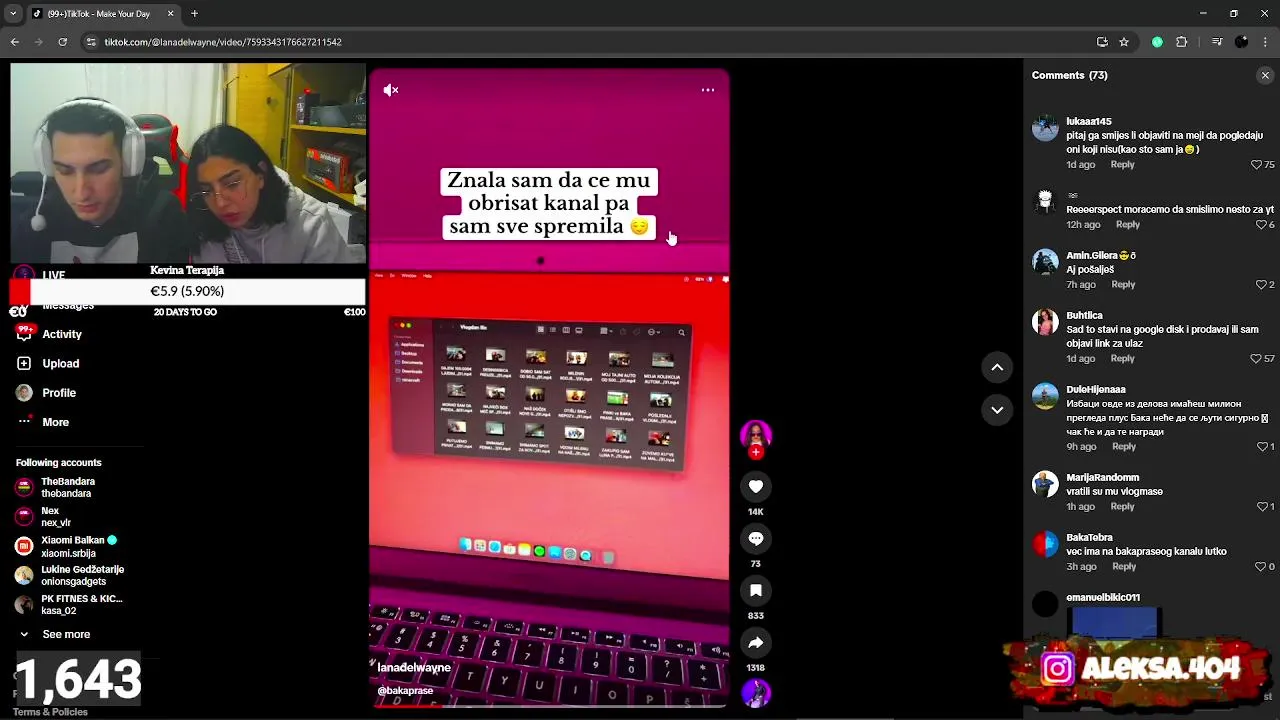Open the Chrome profile avatar
Image resolution: width=1280 pixels, height=720 pixels.
1241,42
